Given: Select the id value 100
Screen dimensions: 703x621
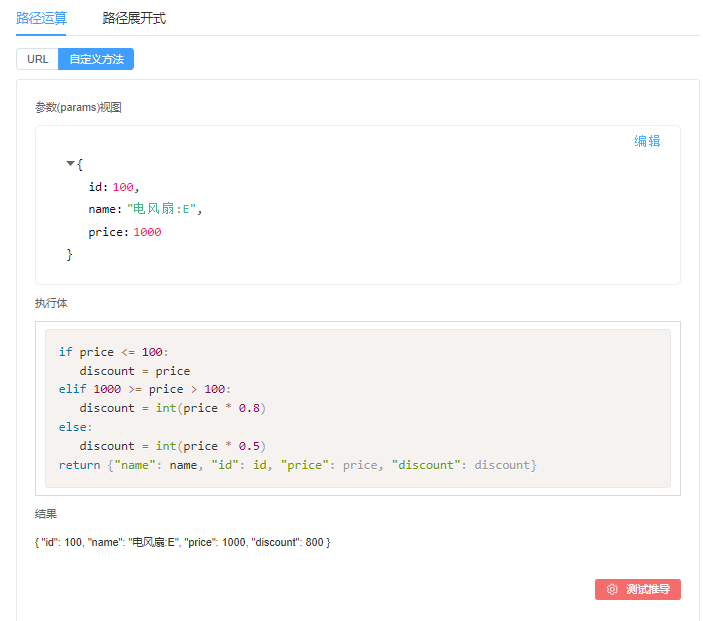Looking at the screenshot, I should coord(123,187).
